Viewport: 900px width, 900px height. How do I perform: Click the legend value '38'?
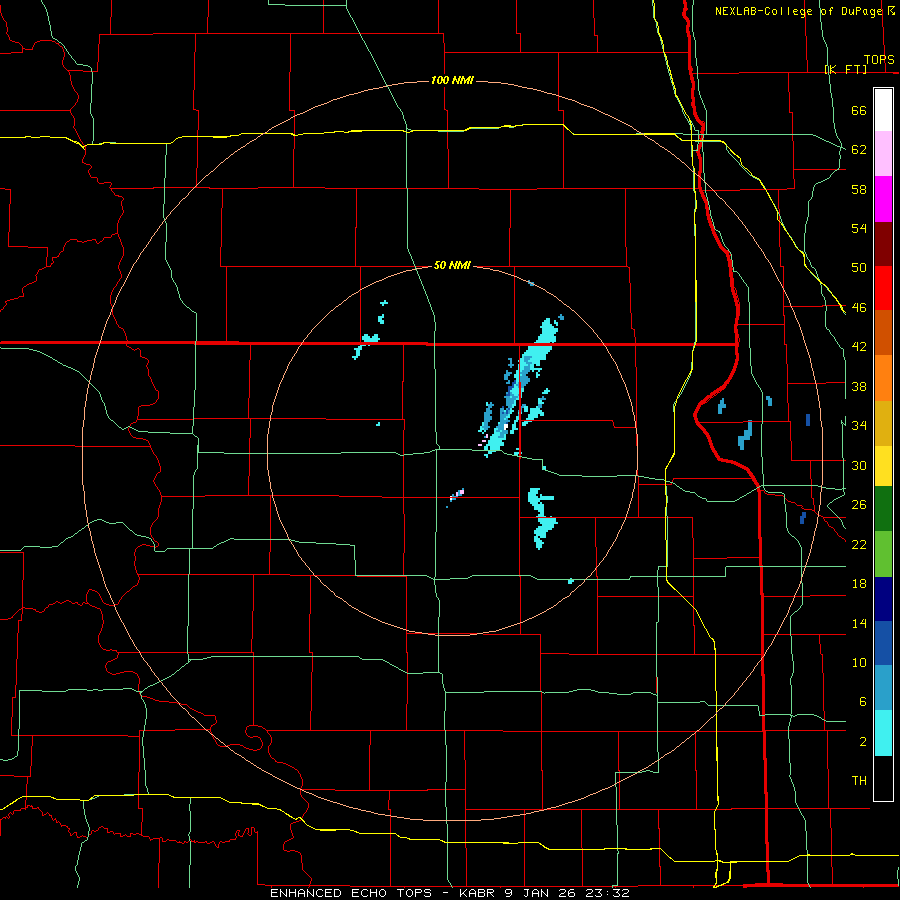pyautogui.click(x=859, y=386)
